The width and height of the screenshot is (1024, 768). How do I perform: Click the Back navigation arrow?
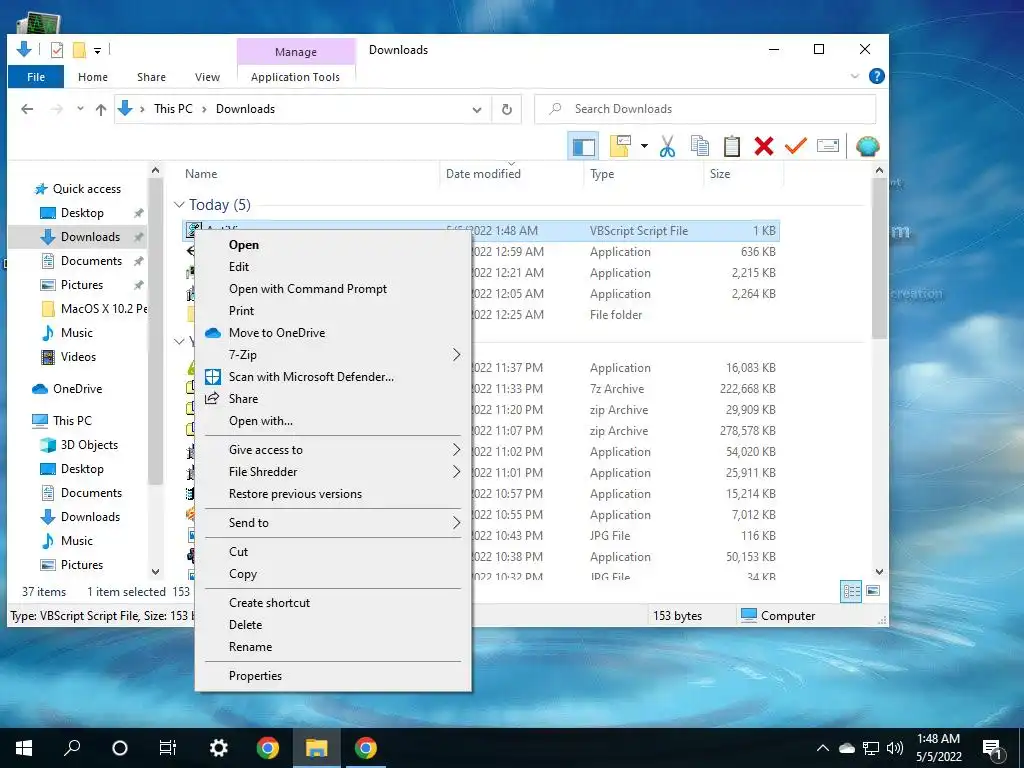click(27, 109)
